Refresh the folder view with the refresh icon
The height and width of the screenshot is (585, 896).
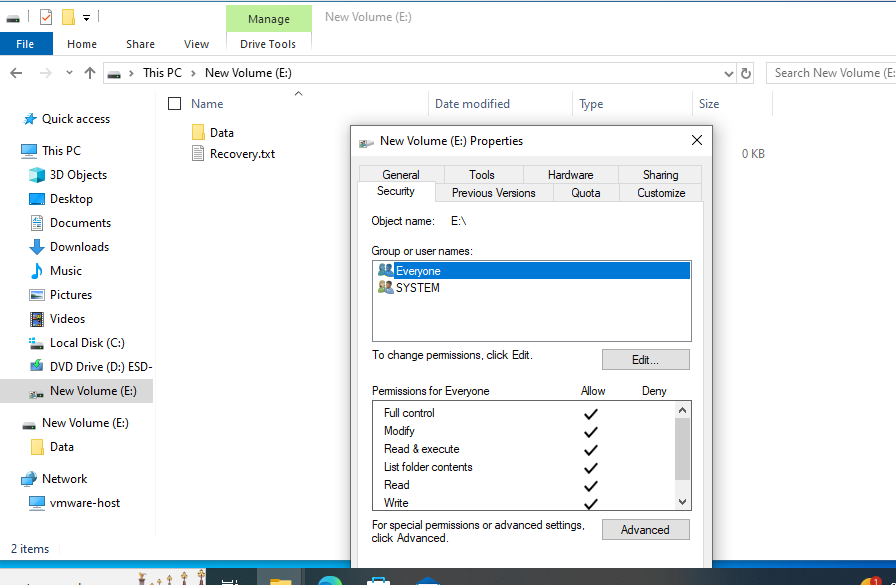(746, 72)
